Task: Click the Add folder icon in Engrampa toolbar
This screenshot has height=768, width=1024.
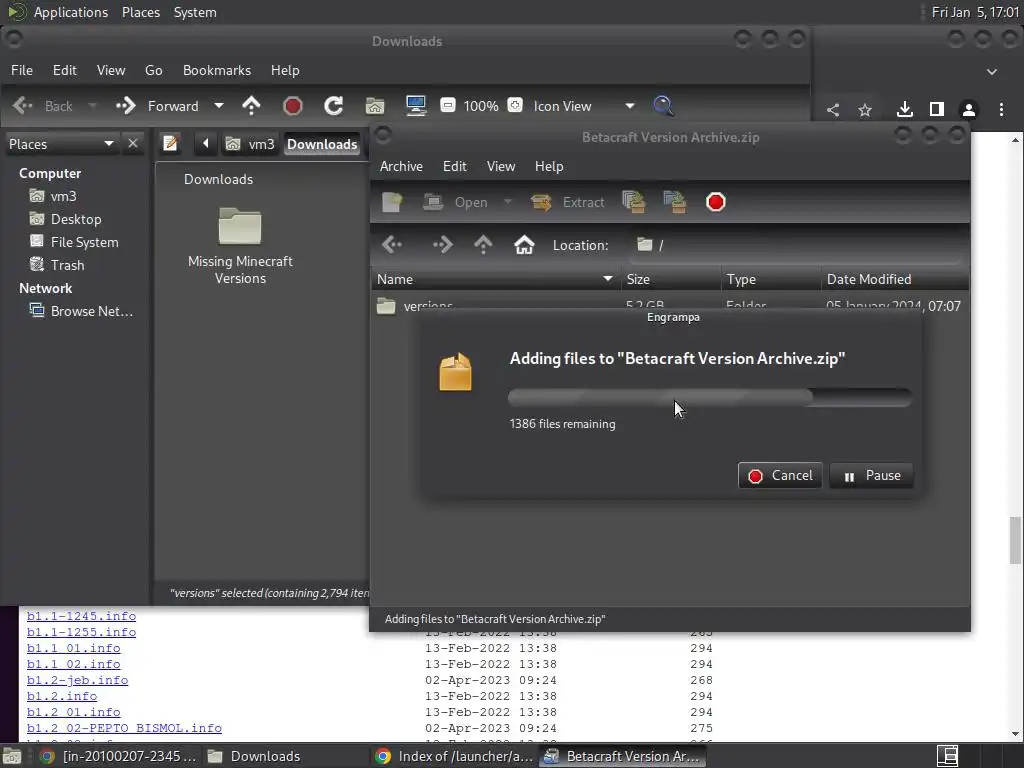Action: click(675, 202)
